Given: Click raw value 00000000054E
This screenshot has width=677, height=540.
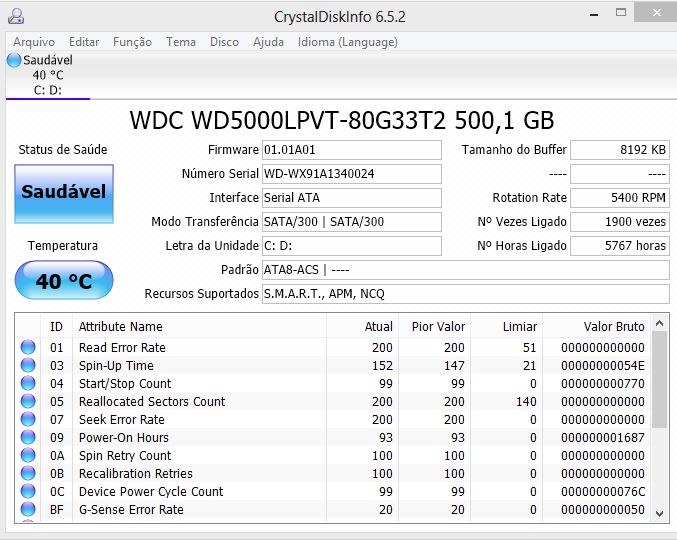Looking at the screenshot, I should click(603, 366).
